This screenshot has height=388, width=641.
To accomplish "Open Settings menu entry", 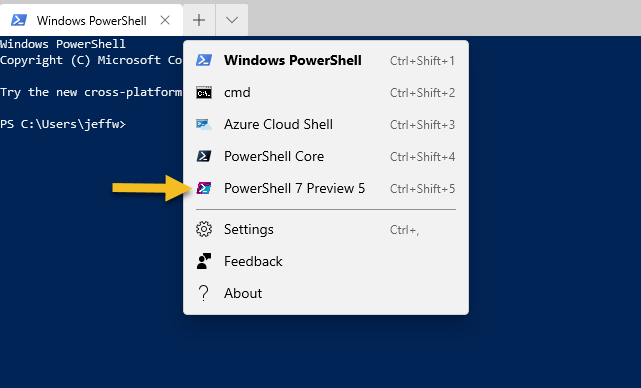I will [326, 229].
